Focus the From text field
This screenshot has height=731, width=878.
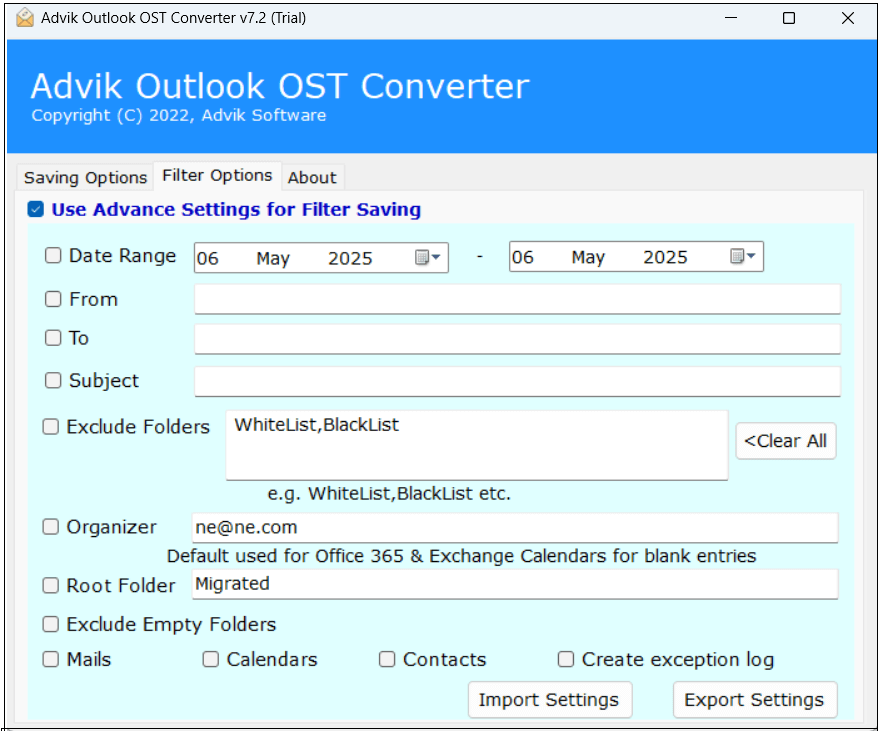[517, 299]
